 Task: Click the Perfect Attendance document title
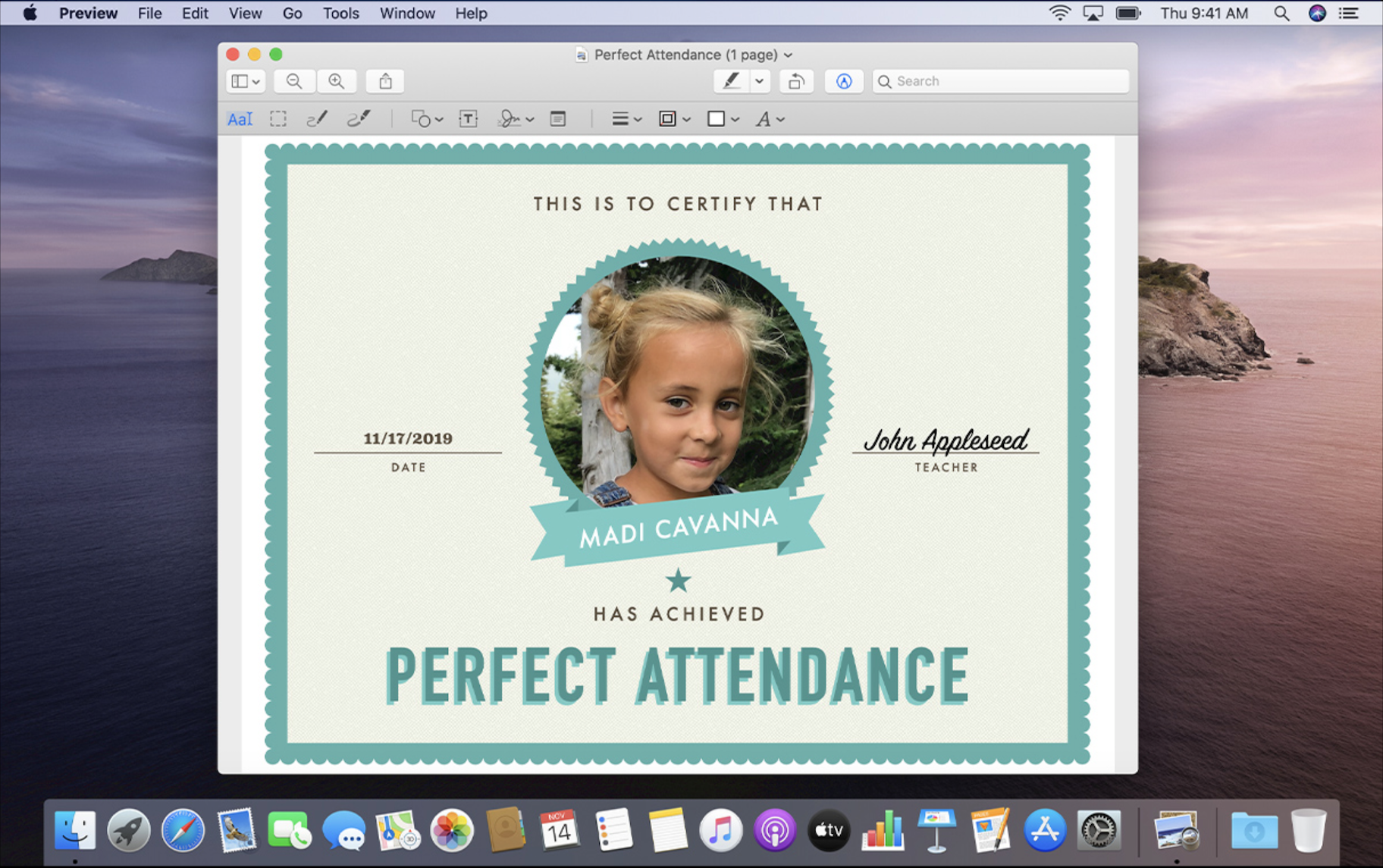(x=685, y=55)
